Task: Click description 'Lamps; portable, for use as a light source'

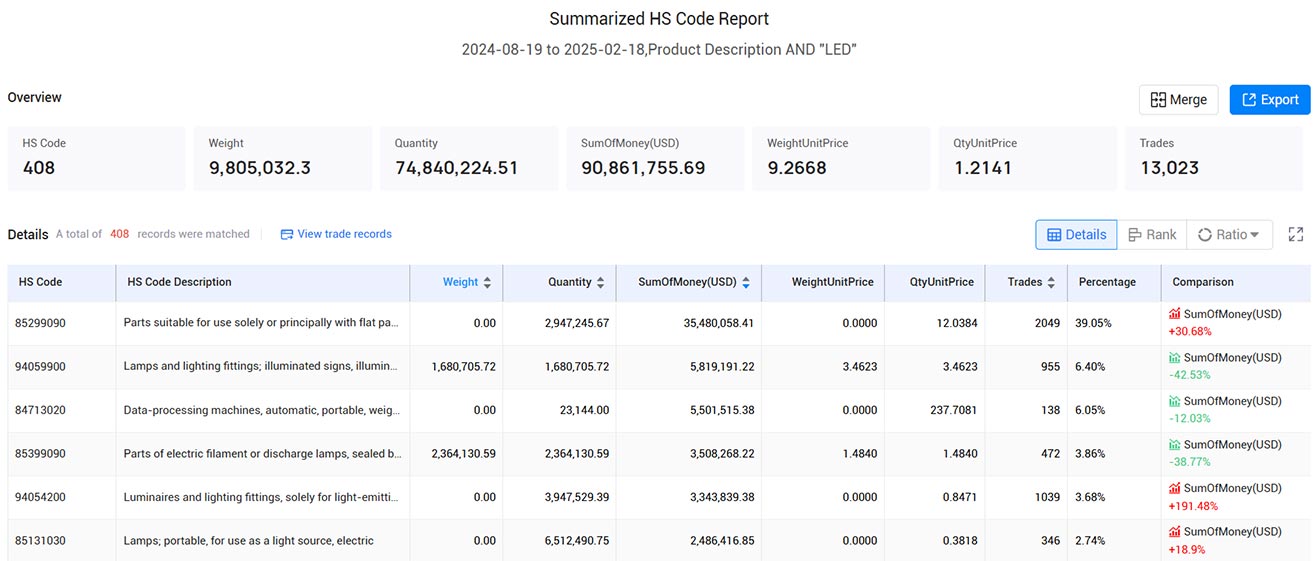Action: 248,541
